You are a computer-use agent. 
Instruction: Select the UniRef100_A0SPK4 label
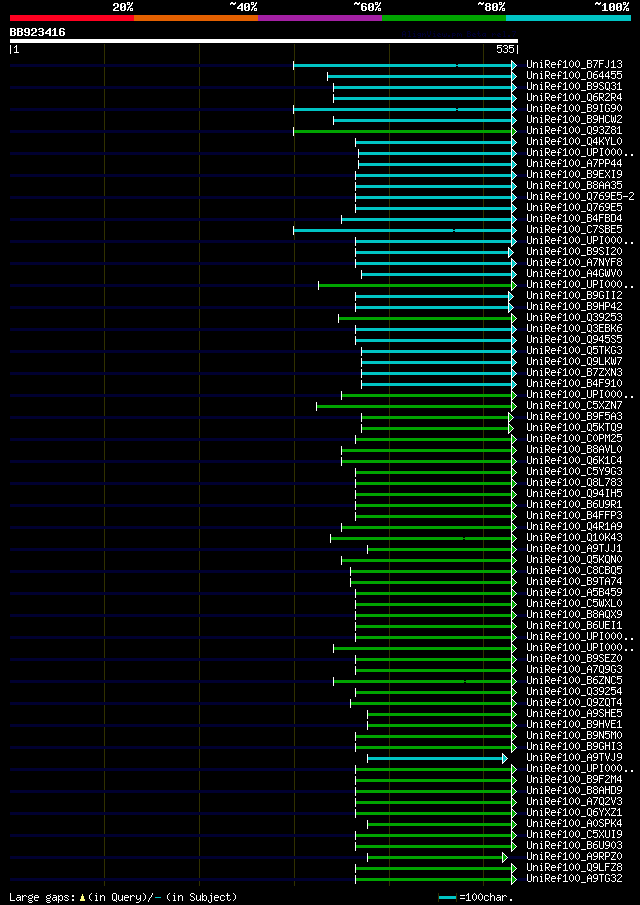tap(574, 824)
